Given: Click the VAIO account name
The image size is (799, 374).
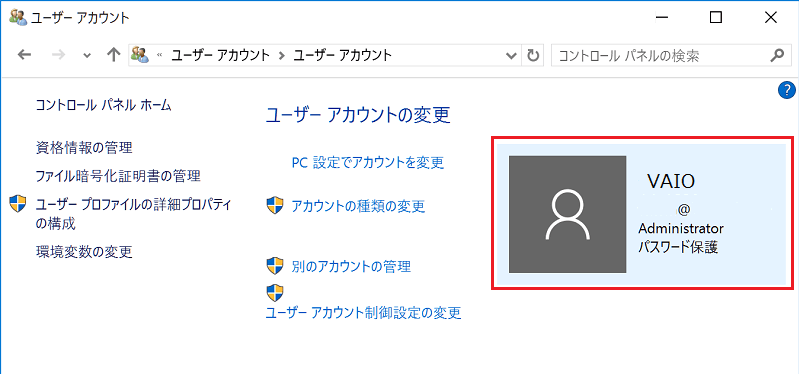Looking at the screenshot, I should tap(671, 180).
